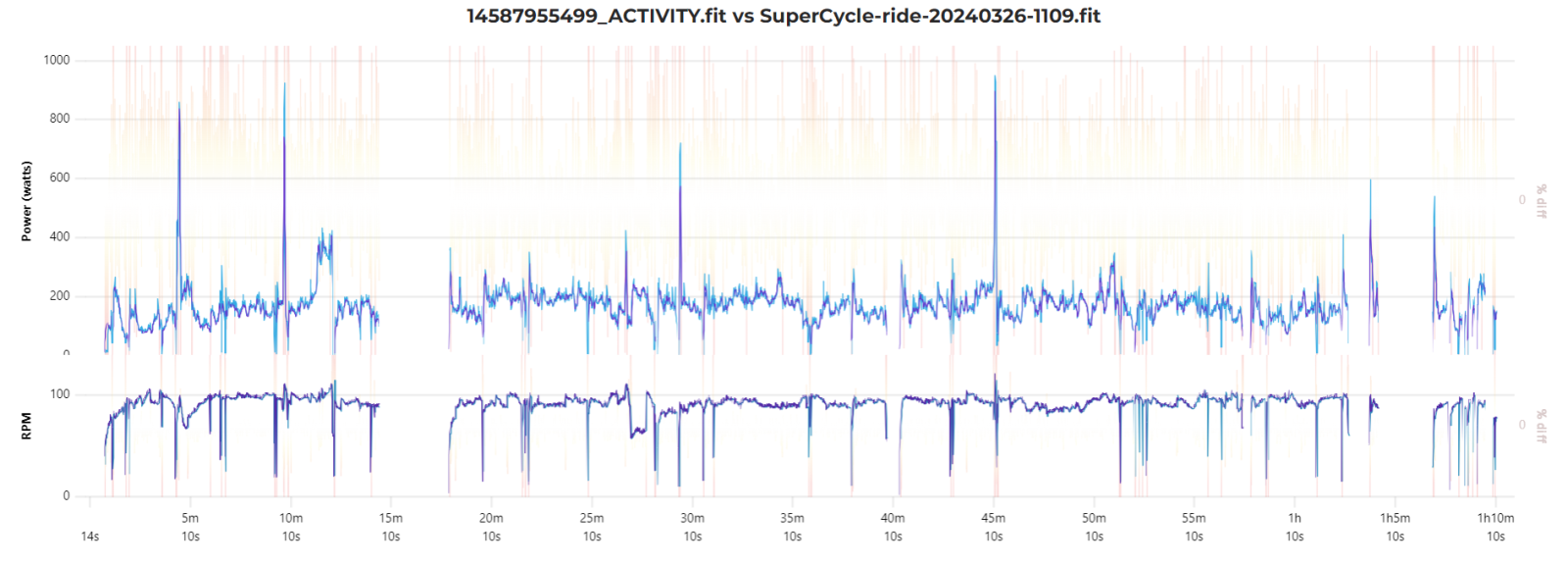Screen dimensions: 1568x564
Task: Click the chart title comparing both .fit files
Action: (x=783, y=16)
